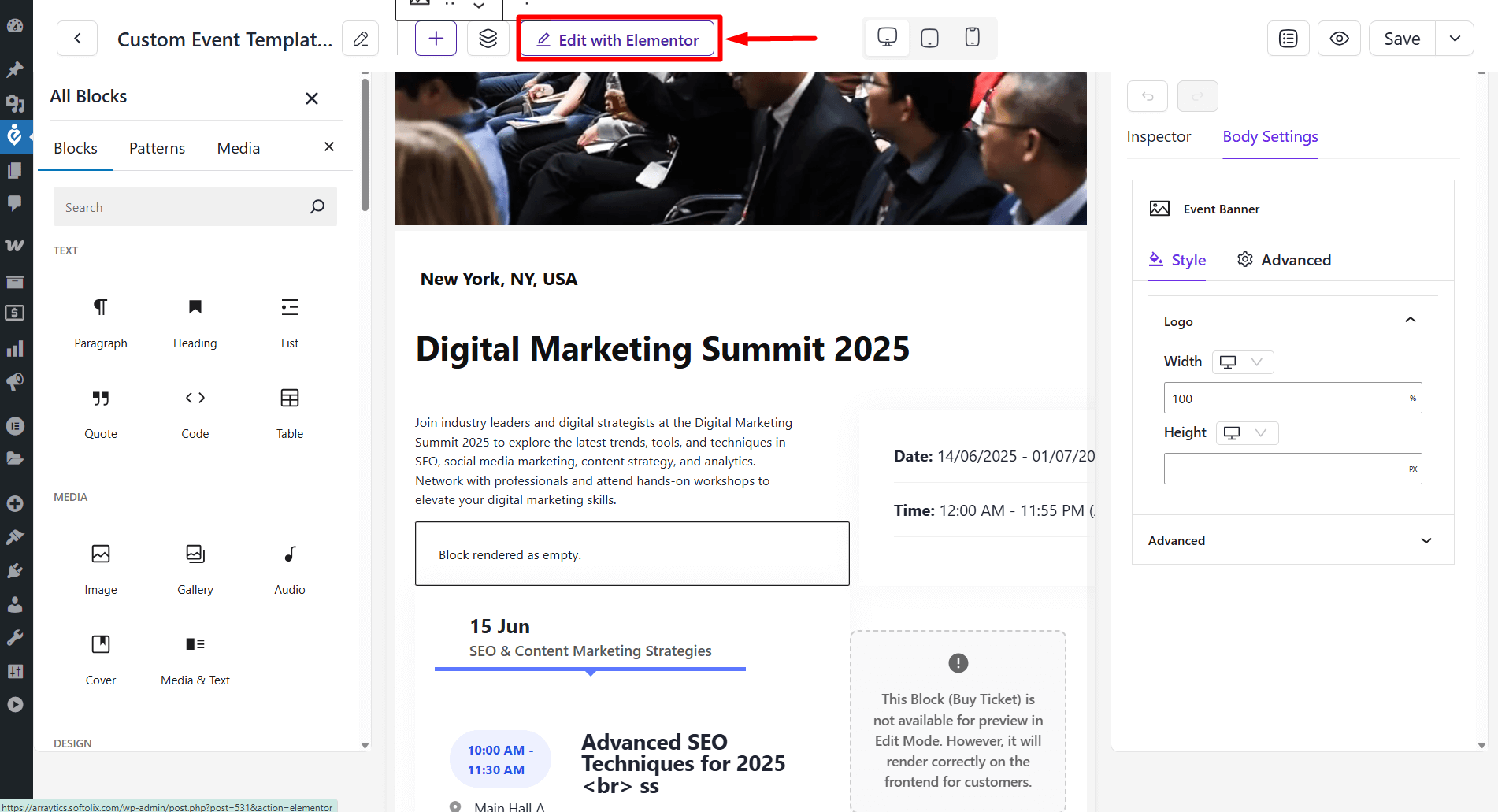This screenshot has width=1498, height=812.
Task: Click Edit with Elementor button
Action: tap(618, 39)
